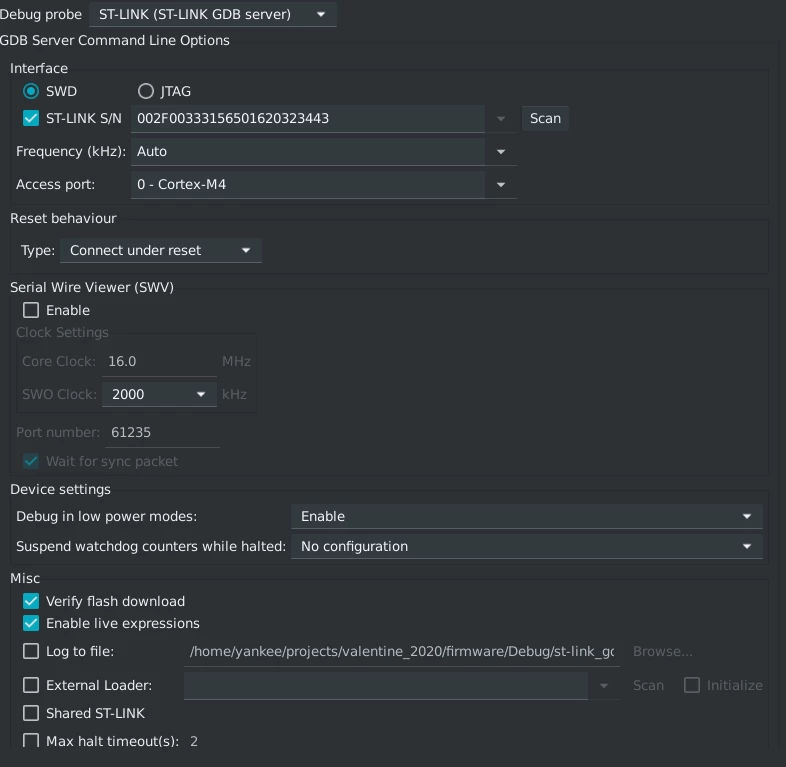Check the External Loader checkbox
The width and height of the screenshot is (786, 767).
coord(31,685)
